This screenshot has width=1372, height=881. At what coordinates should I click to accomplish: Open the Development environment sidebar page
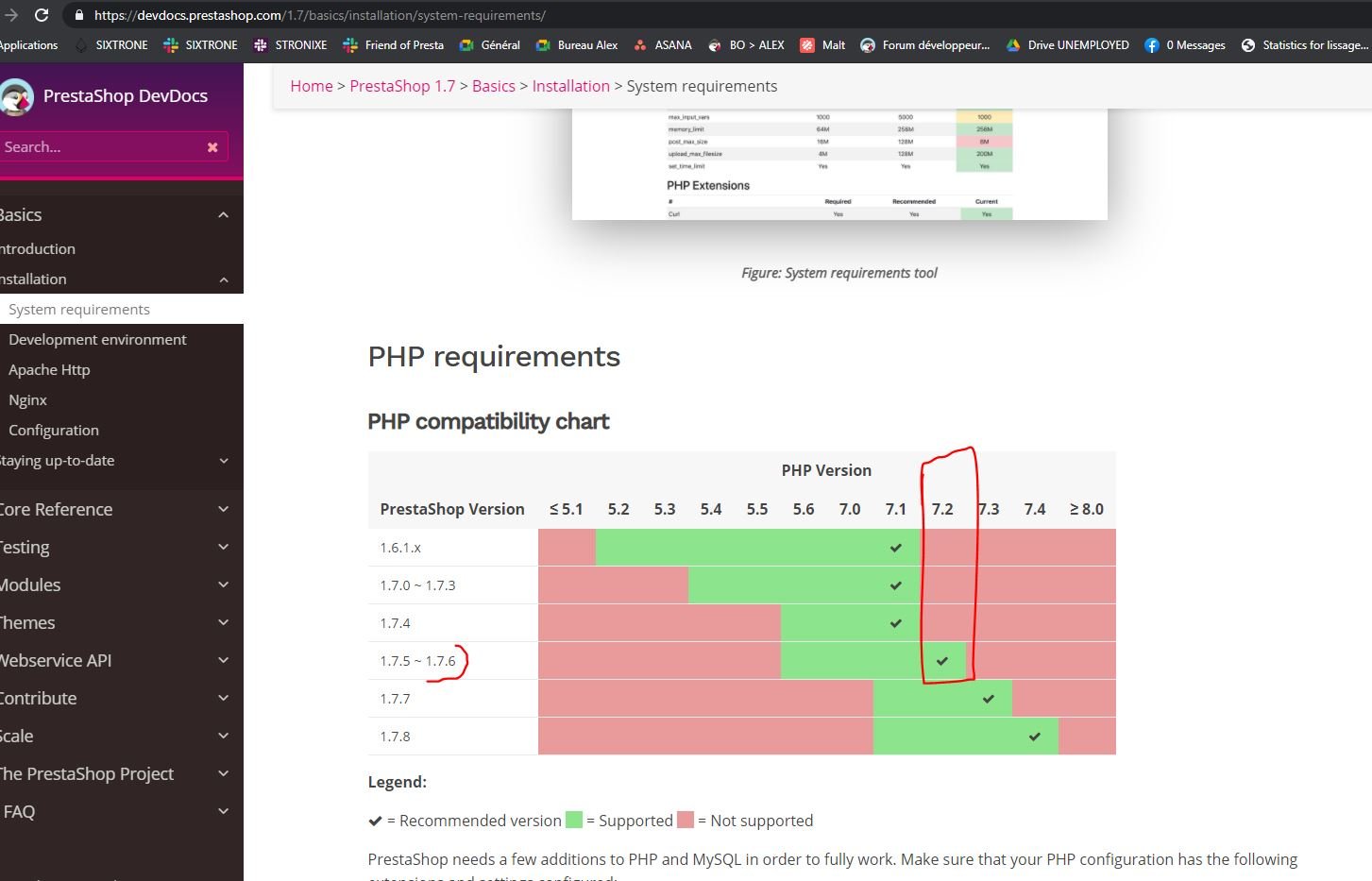pyautogui.click(x=97, y=340)
